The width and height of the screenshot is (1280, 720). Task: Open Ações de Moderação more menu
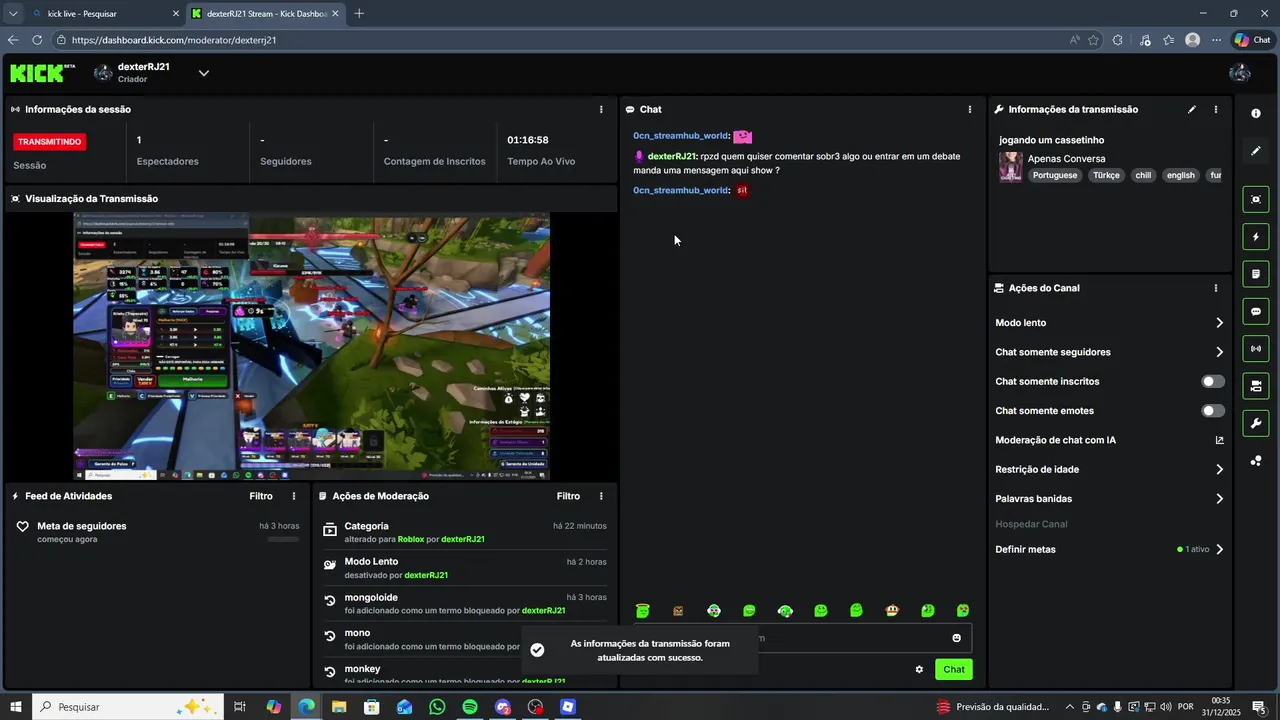coord(601,496)
